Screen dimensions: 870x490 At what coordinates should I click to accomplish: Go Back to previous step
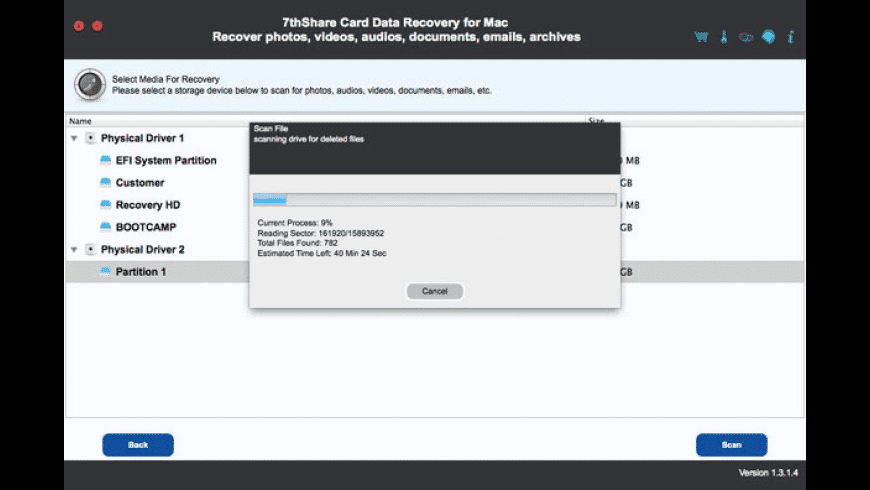pyautogui.click(x=138, y=445)
